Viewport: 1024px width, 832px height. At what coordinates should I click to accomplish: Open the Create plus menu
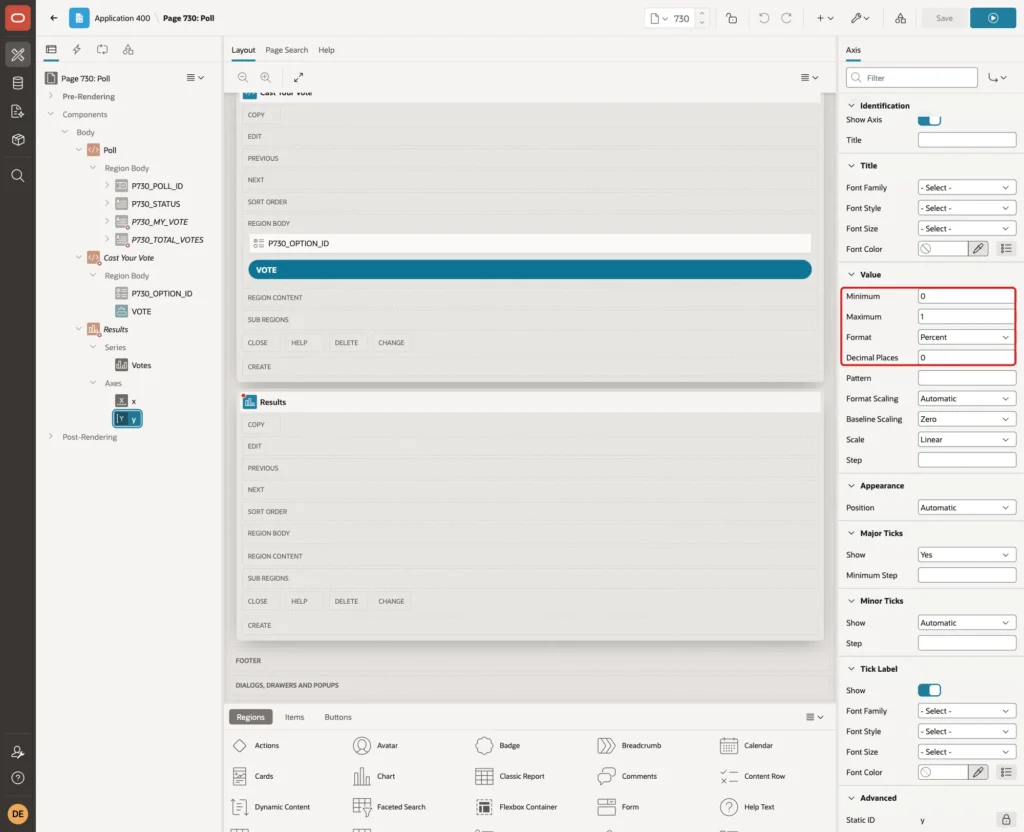click(x=825, y=18)
